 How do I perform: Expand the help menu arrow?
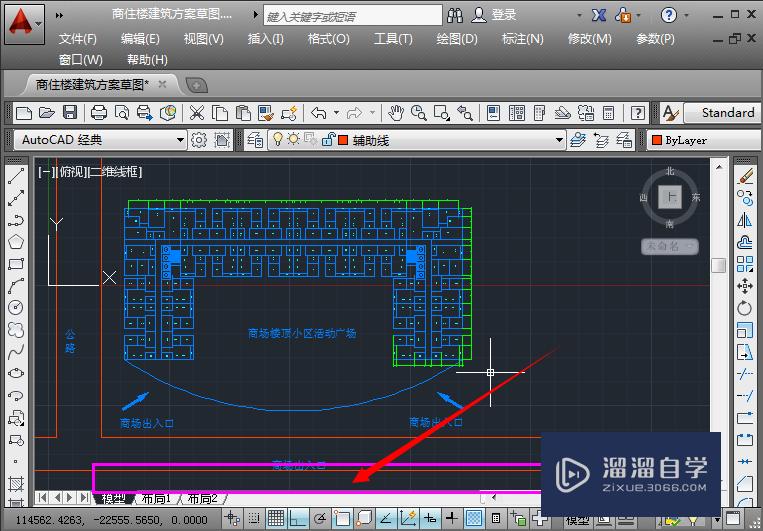[x=686, y=16]
